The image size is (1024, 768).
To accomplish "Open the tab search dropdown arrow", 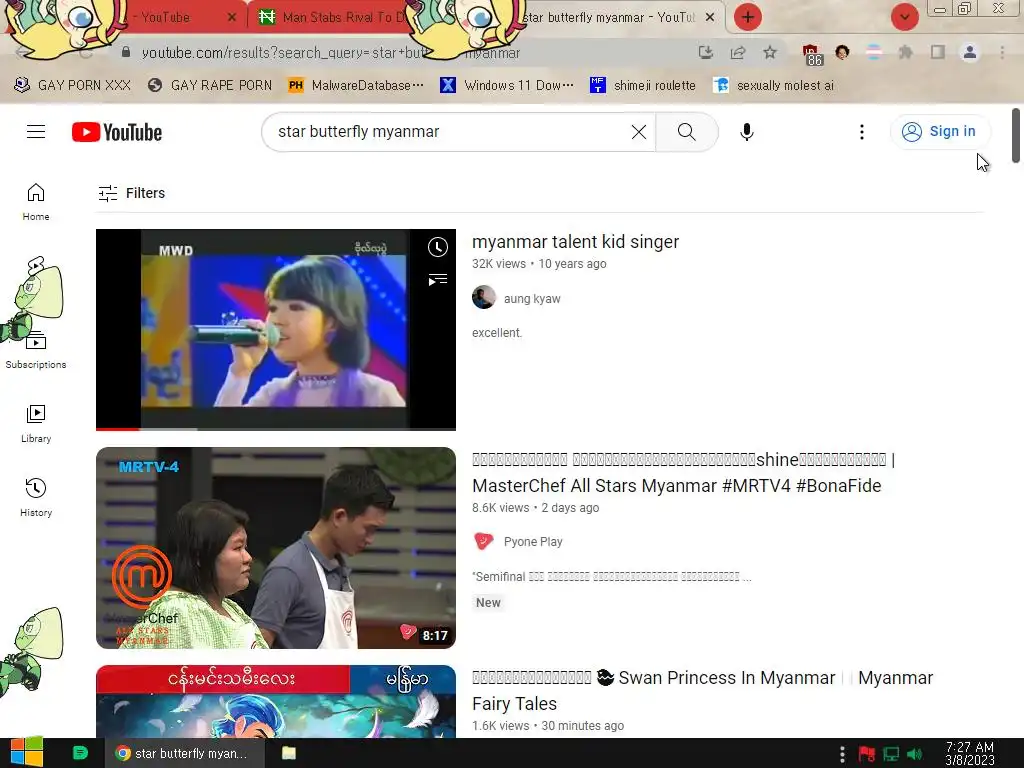I will coord(904,17).
